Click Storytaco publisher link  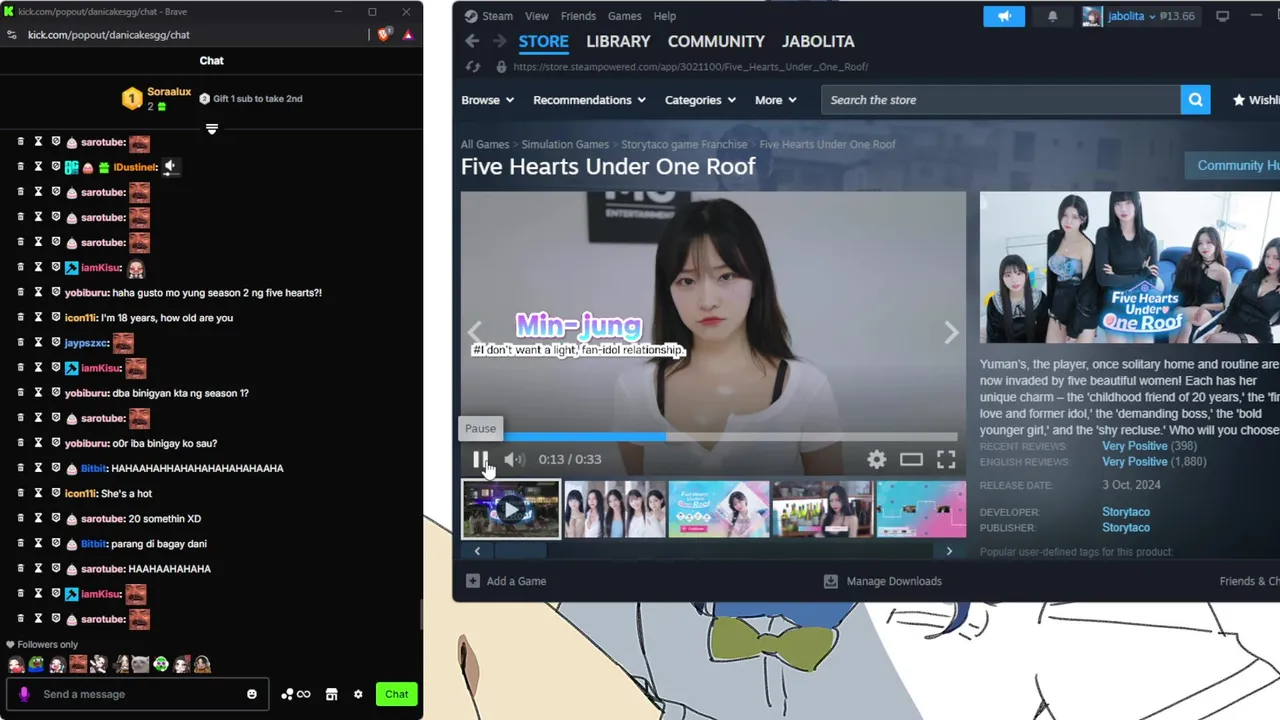click(1126, 528)
